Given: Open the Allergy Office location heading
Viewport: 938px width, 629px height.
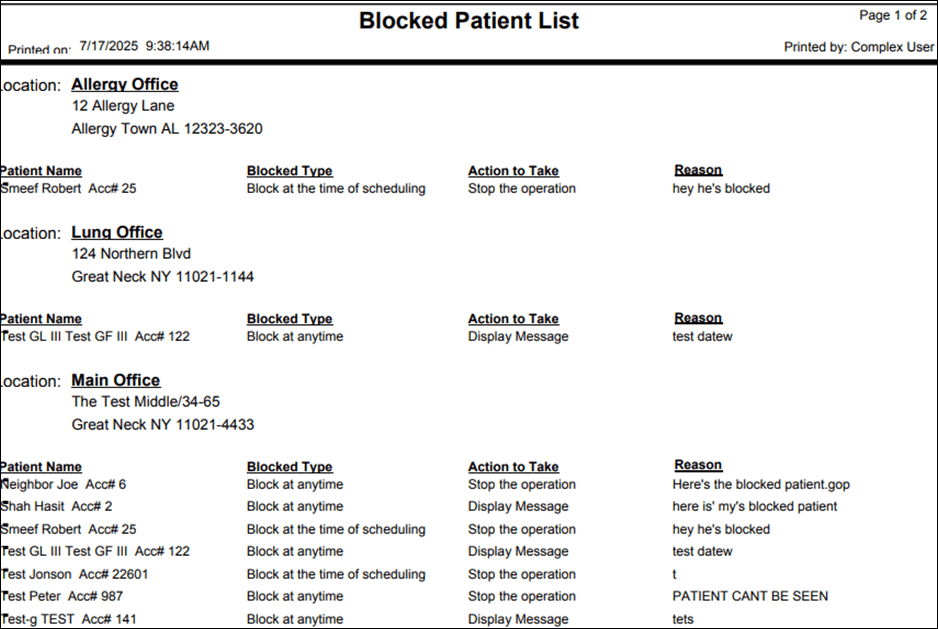Looking at the screenshot, I should coord(124,85).
